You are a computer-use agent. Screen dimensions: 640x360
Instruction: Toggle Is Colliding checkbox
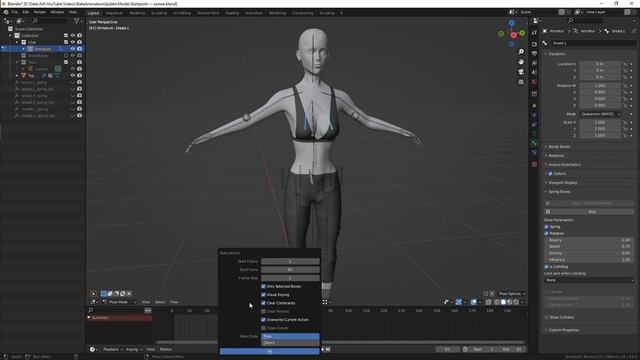[547, 267]
